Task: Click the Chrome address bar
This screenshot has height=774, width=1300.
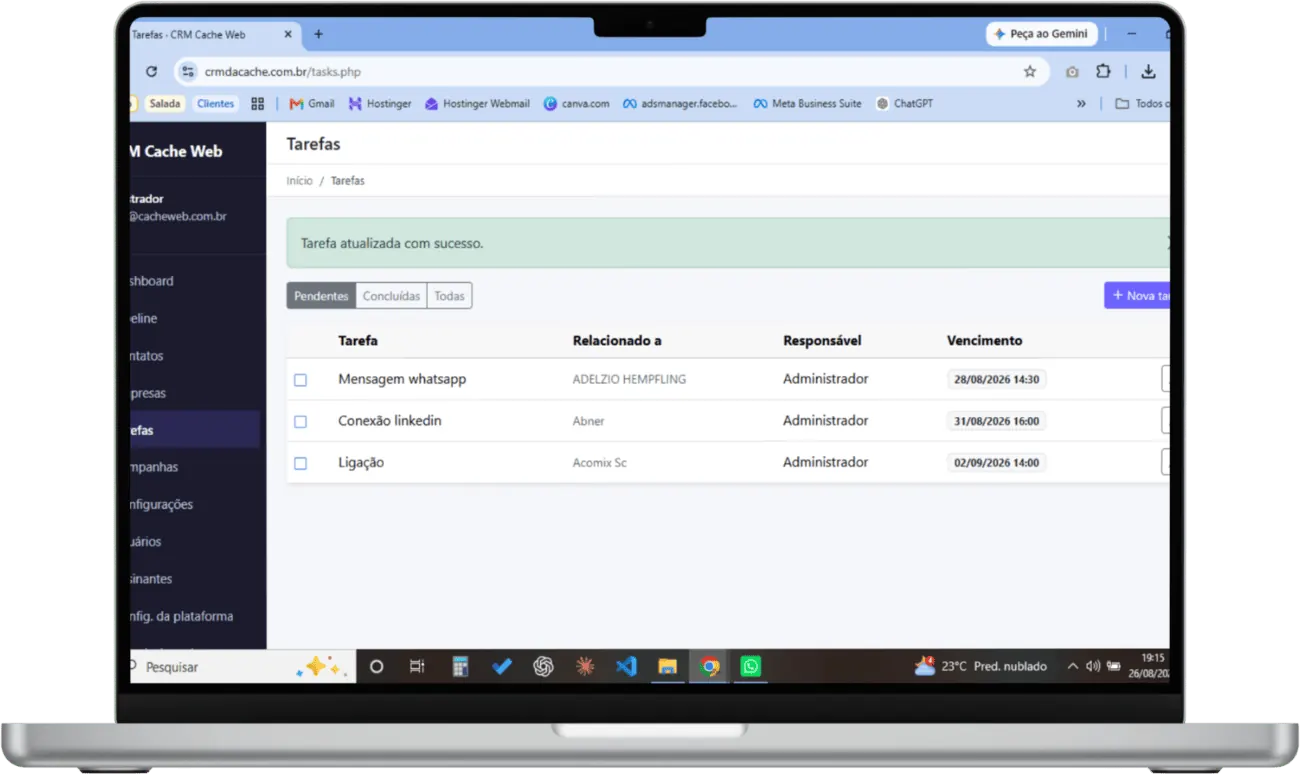Action: coord(610,72)
